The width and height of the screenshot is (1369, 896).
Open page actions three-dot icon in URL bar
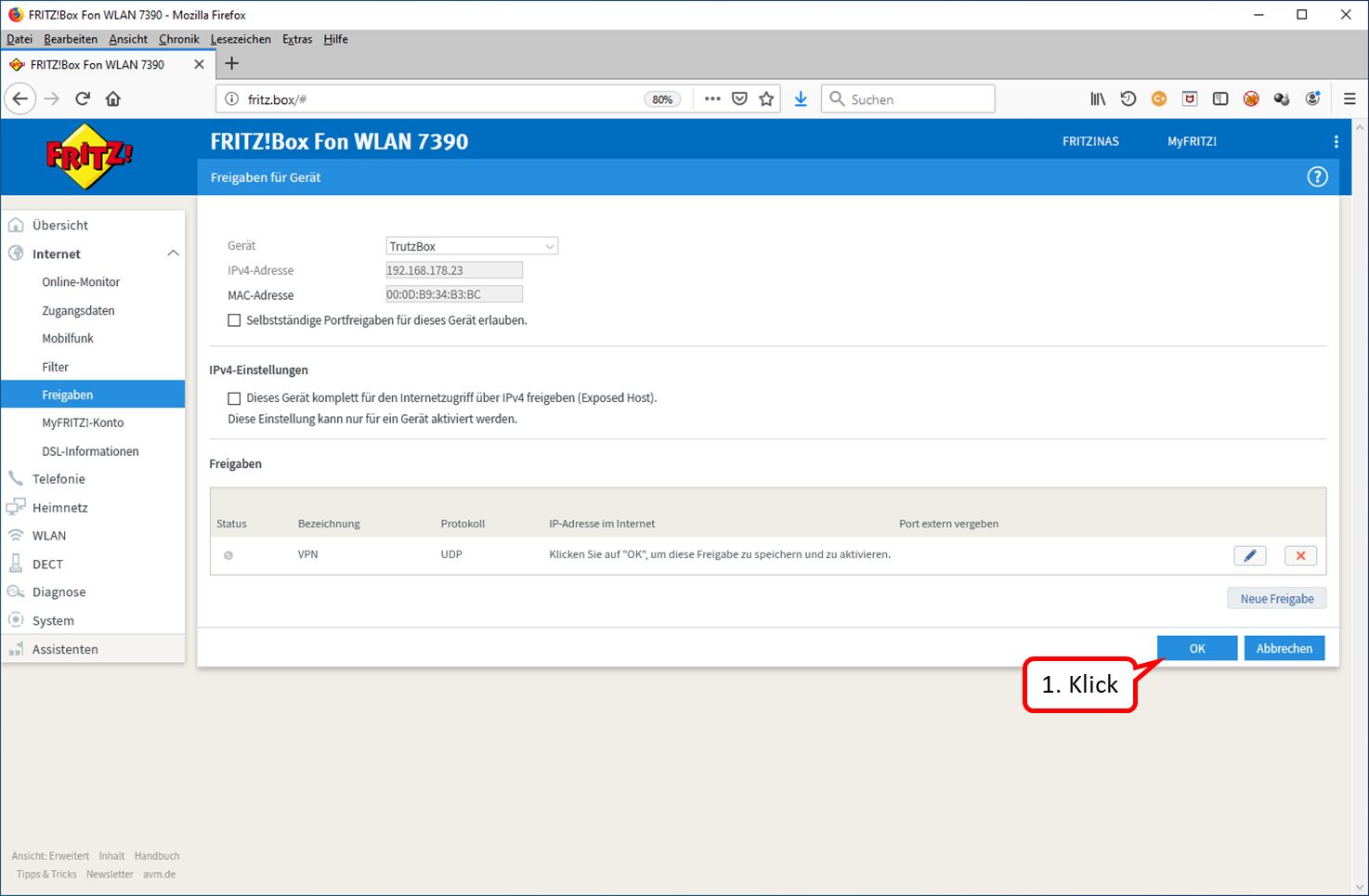[712, 98]
